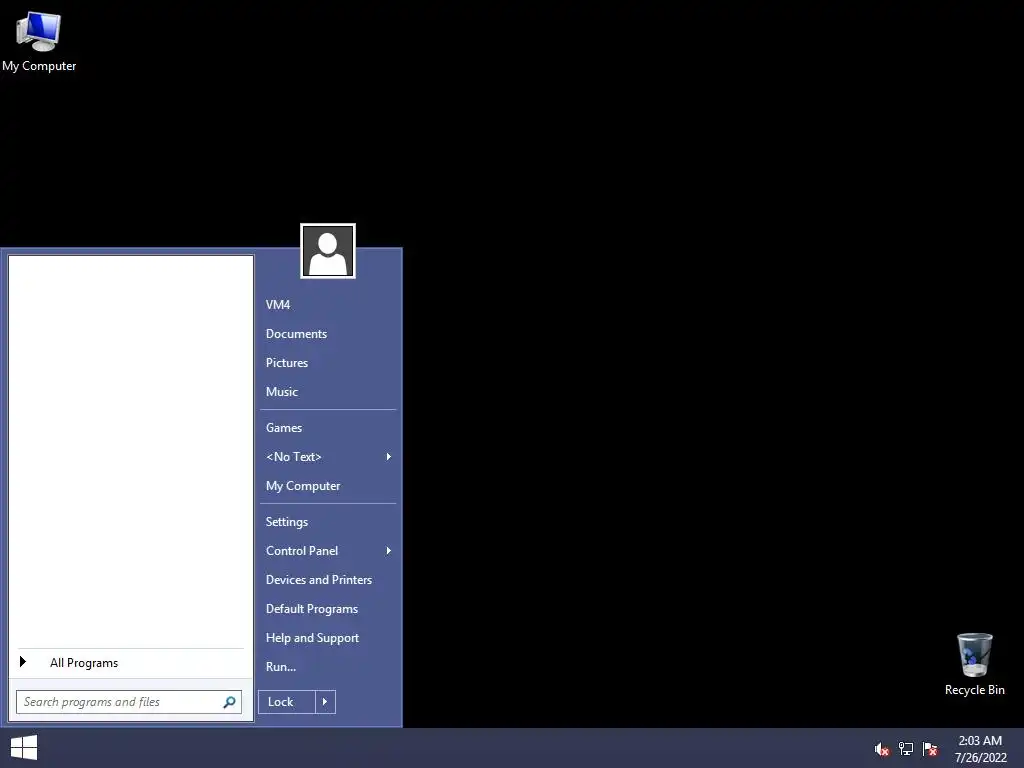Click the Lock button

(x=287, y=702)
